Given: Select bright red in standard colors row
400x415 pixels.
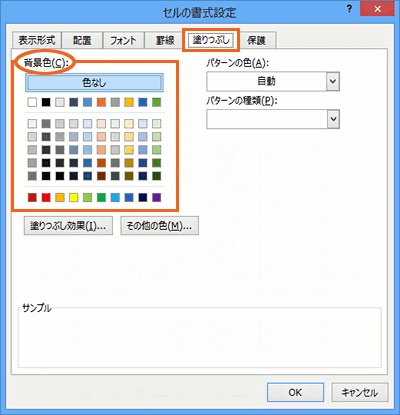Looking at the screenshot, I should pyautogui.click(x=46, y=197).
